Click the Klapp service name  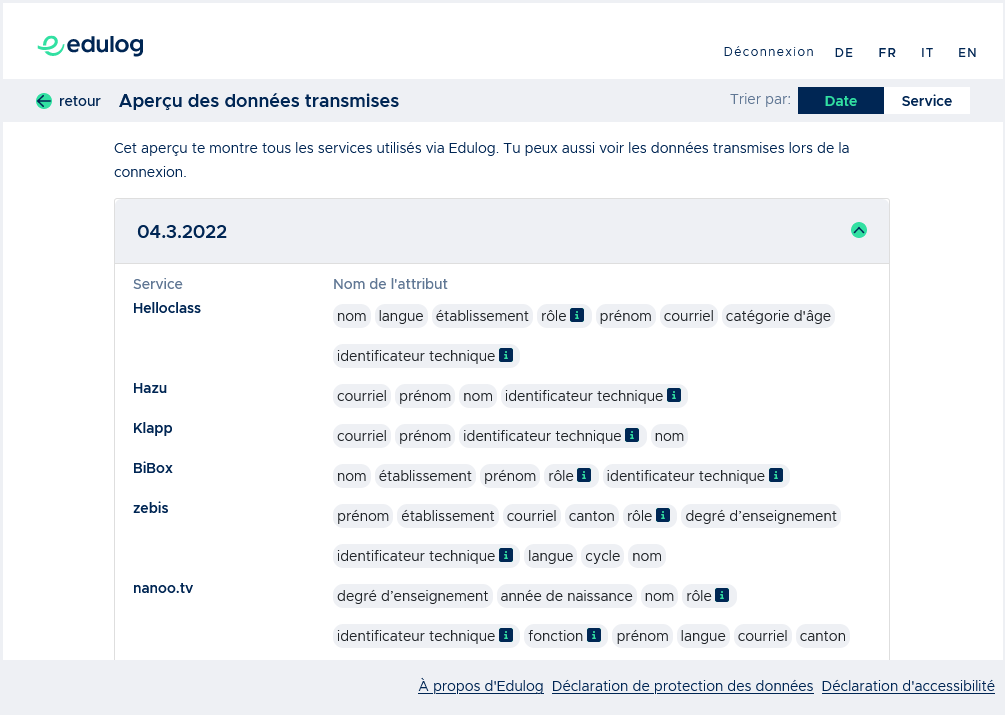point(153,428)
